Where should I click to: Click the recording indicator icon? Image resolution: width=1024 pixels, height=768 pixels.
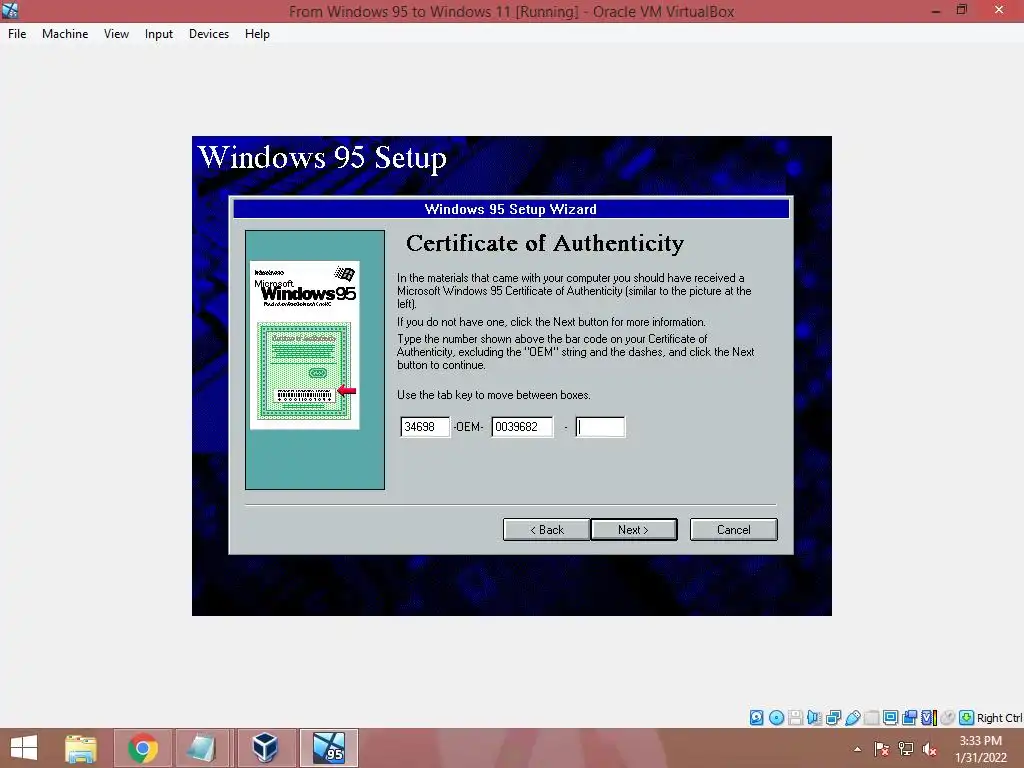click(909, 718)
